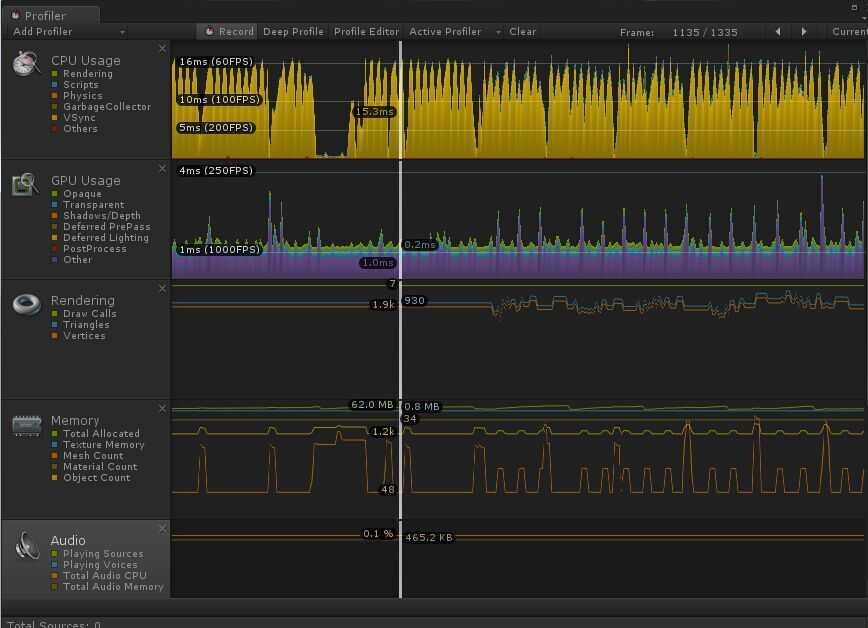This screenshot has height=628, width=868.
Task: Toggle the CPU Others series swatch
Action: (55, 128)
